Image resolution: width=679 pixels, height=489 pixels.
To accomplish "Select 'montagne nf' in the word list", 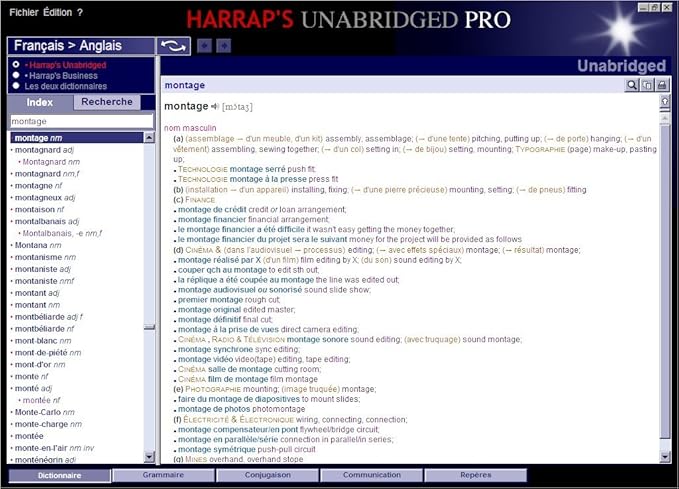I will 38,185.
